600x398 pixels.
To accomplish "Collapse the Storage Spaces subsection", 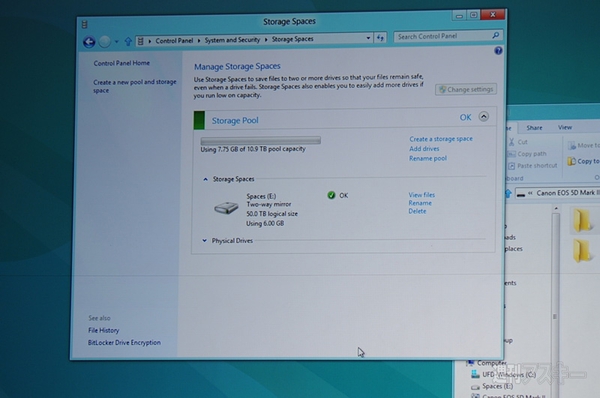I will [x=205, y=179].
